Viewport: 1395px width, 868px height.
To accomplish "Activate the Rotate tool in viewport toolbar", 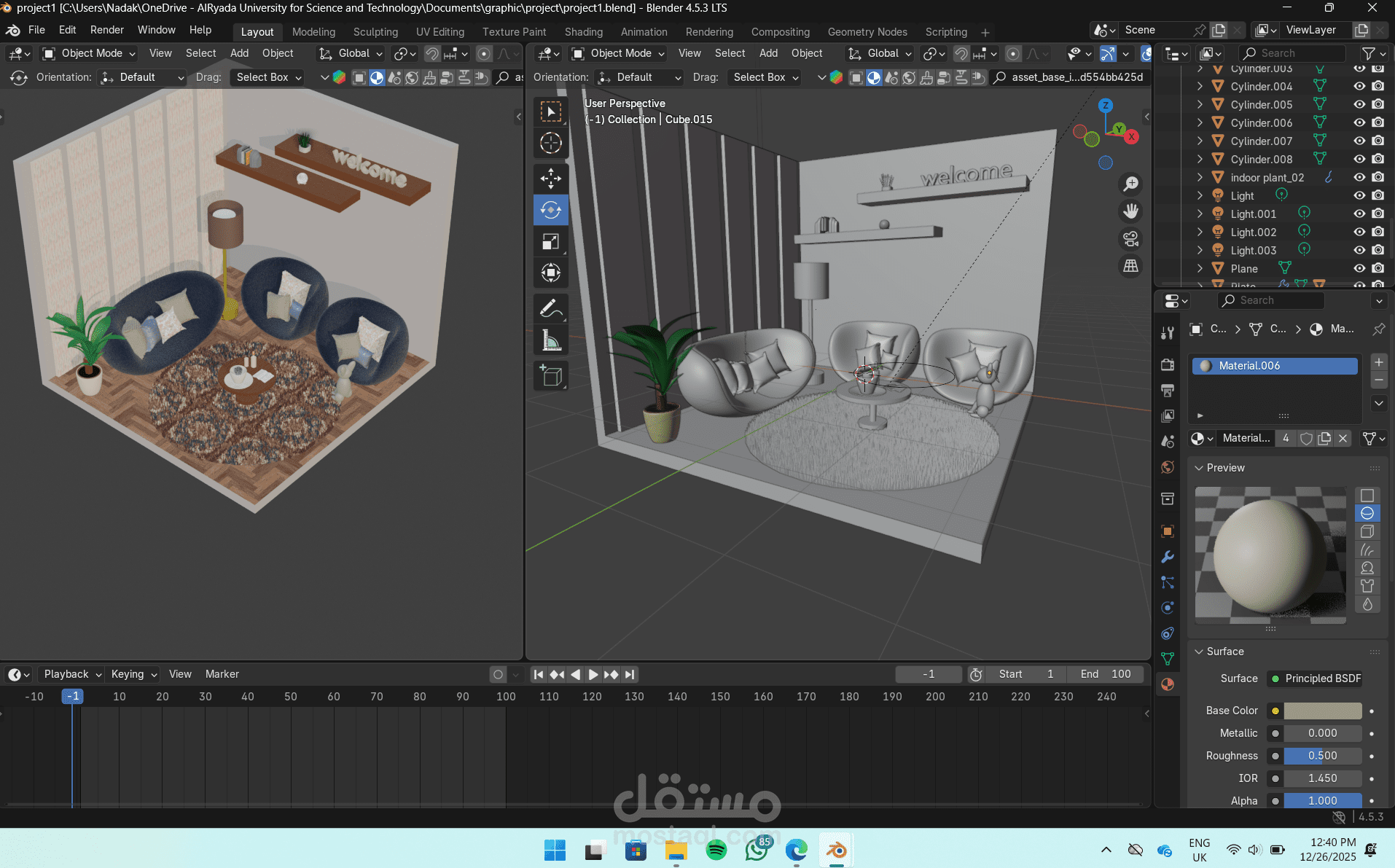I will click(551, 211).
